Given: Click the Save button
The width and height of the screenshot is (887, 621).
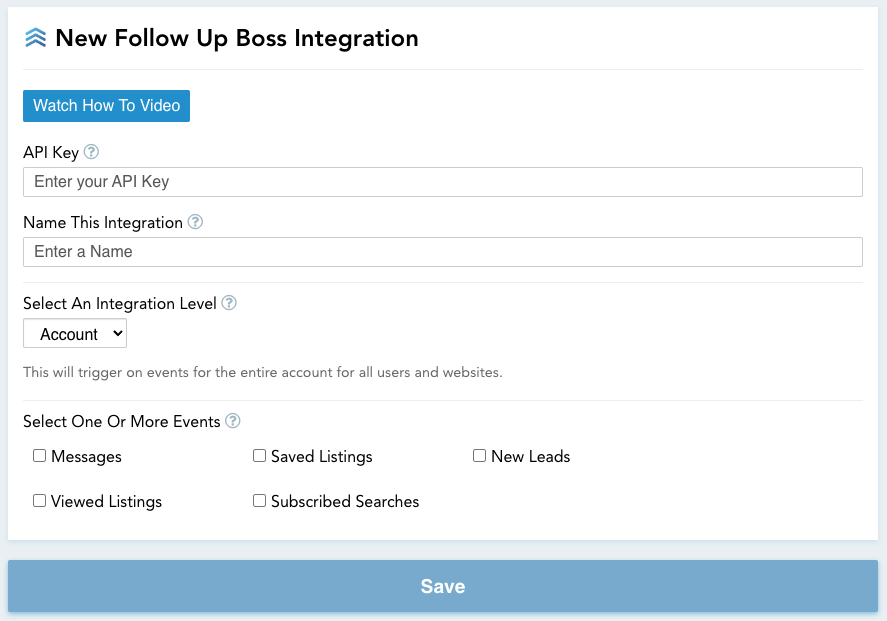Looking at the screenshot, I should [x=443, y=586].
